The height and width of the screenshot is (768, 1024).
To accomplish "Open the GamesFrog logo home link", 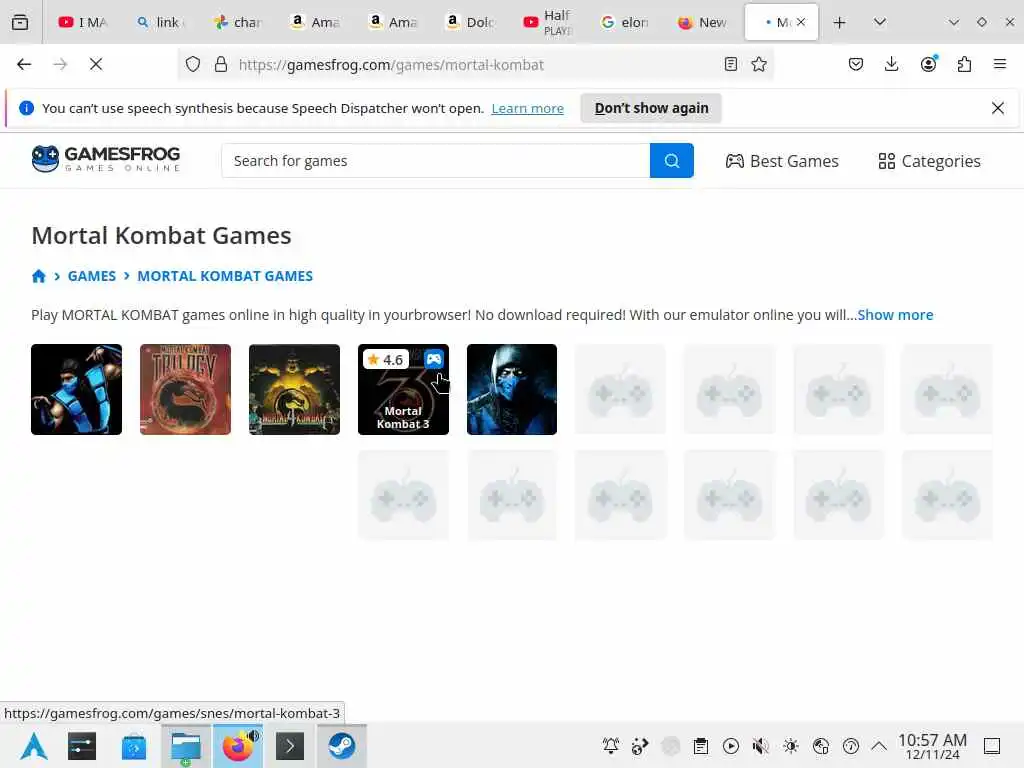I will (x=106, y=159).
